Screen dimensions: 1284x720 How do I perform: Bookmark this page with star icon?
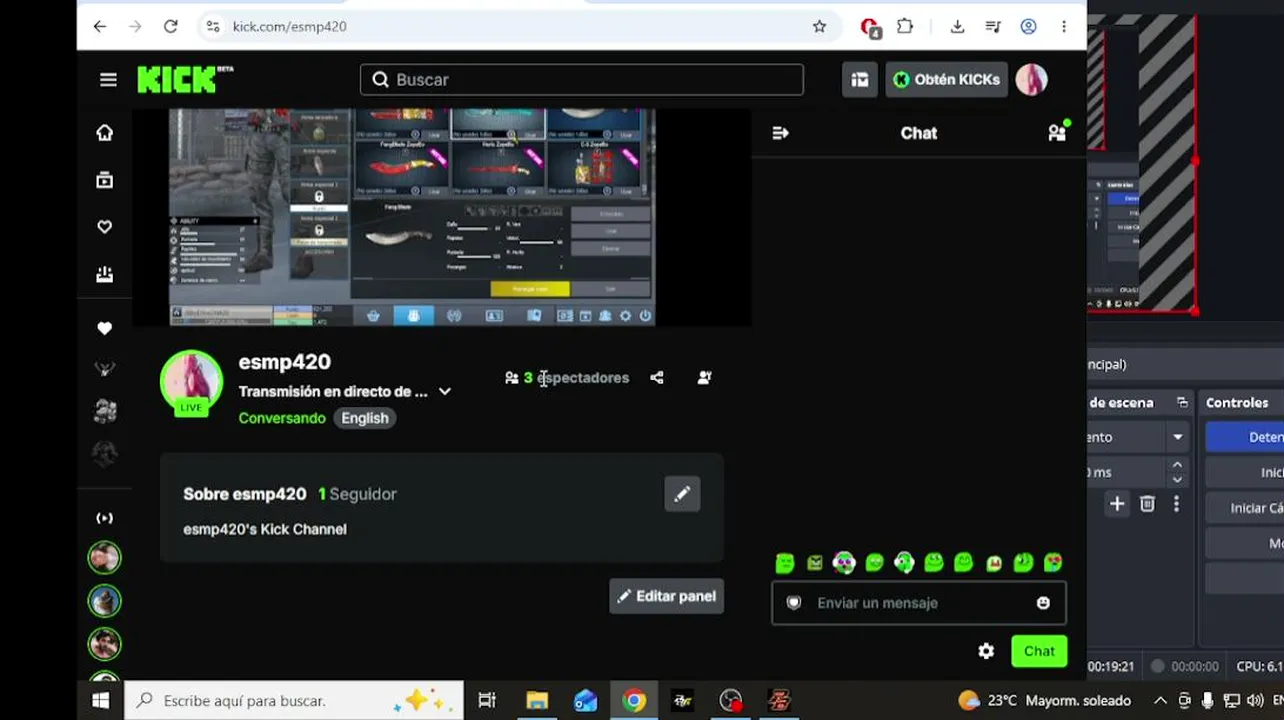[x=819, y=27]
